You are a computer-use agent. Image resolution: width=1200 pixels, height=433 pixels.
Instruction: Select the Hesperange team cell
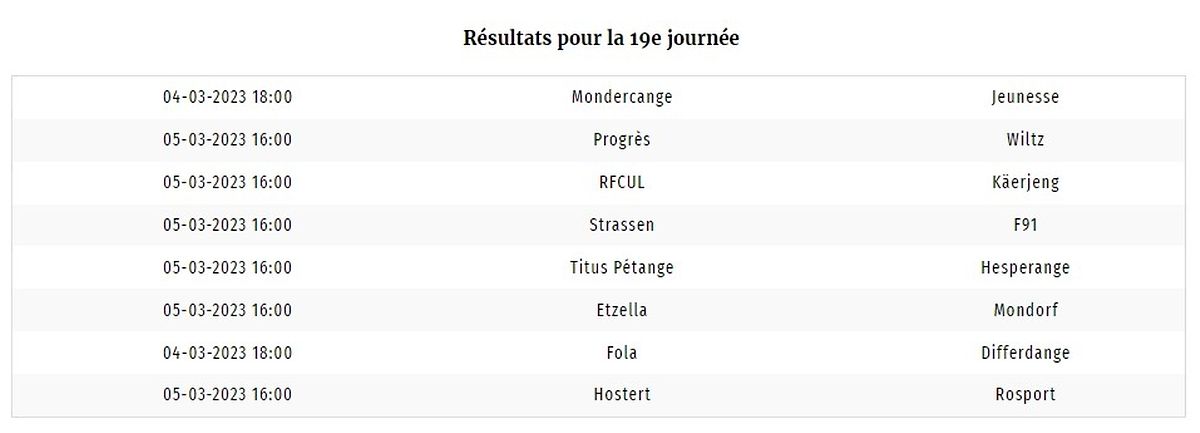click(x=1026, y=268)
